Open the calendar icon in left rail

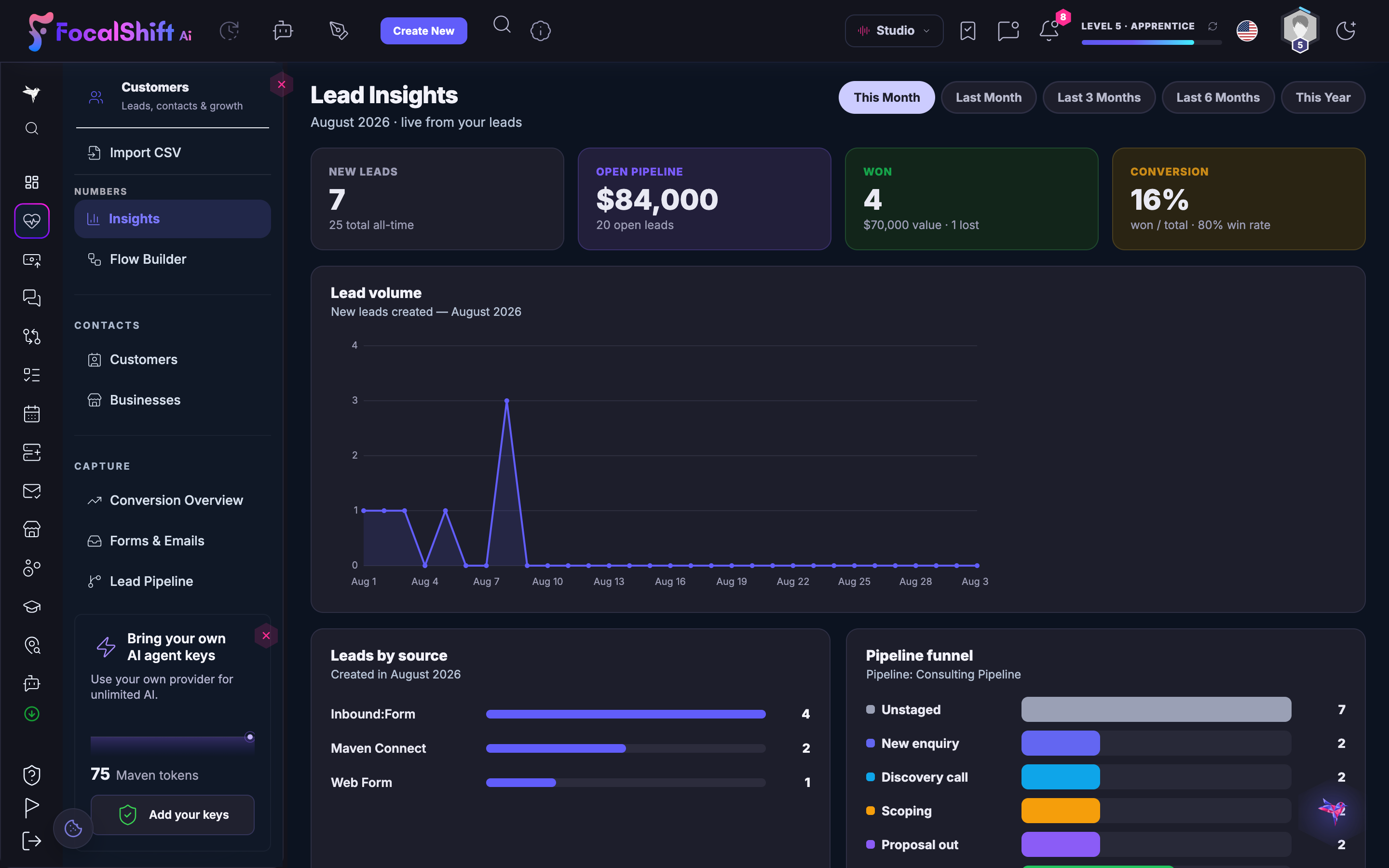tap(32, 413)
